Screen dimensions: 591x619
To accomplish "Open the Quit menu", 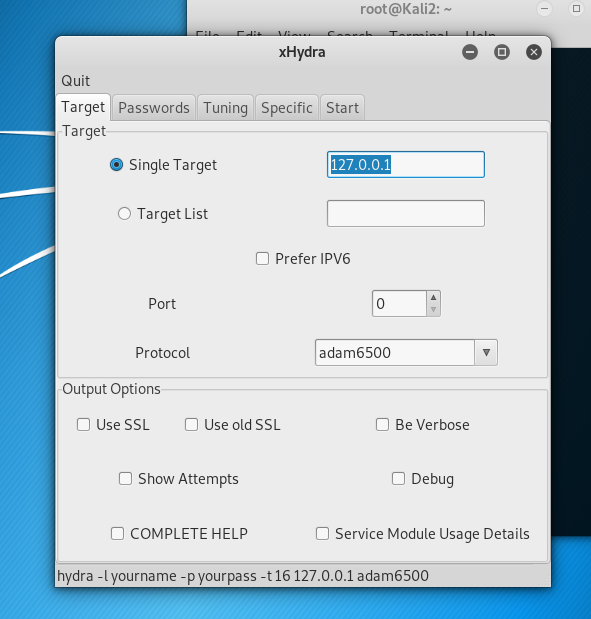I will pyautogui.click(x=75, y=81).
